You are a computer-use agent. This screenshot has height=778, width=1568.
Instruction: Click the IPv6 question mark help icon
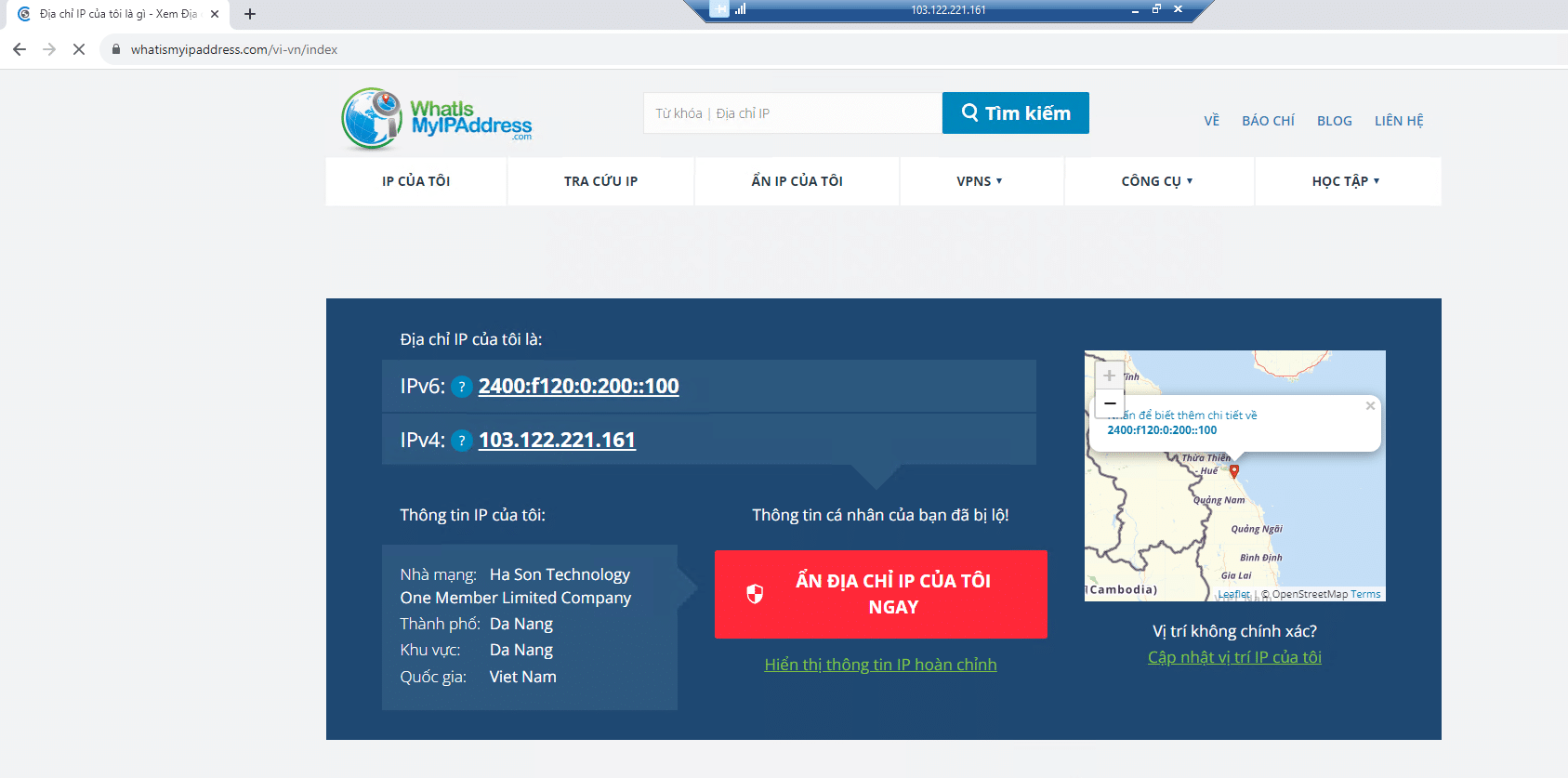click(x=462, y=387)
